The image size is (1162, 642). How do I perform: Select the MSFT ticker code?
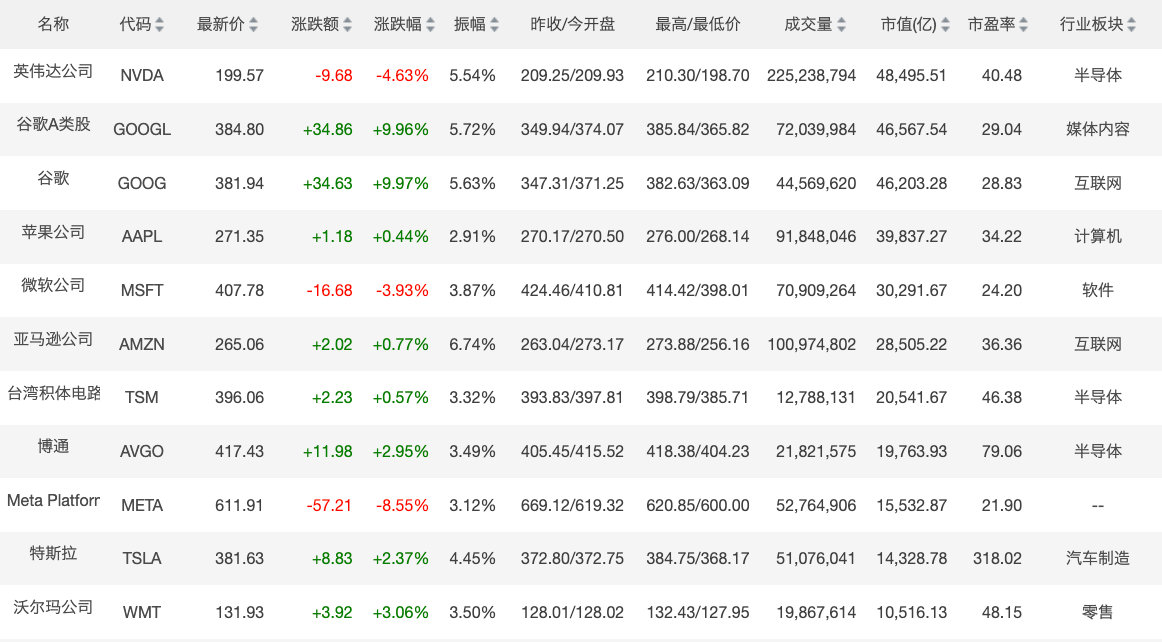click(x=142, y=291)
